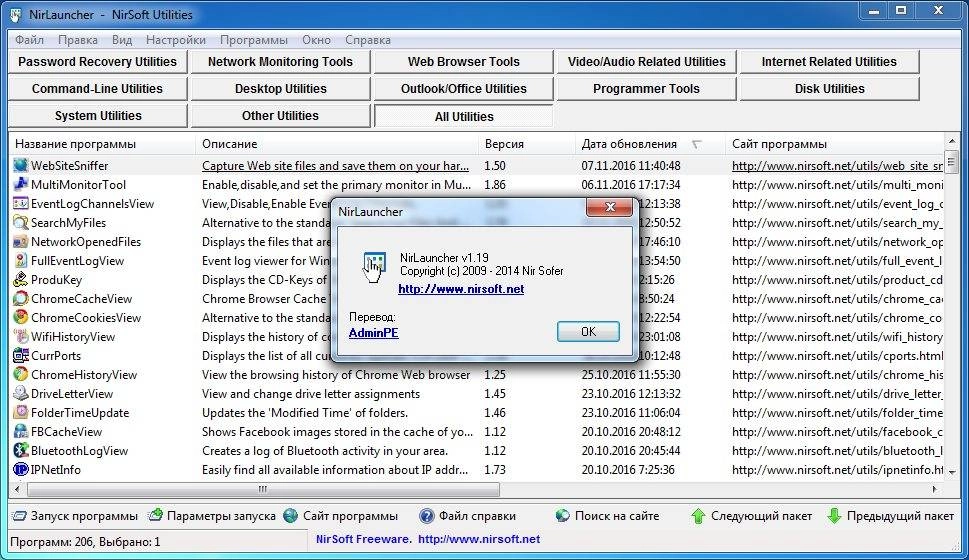Open the Файл menu
Viewport: 969px width, 560px height.
pyautogui.click(x=29, y=40)
